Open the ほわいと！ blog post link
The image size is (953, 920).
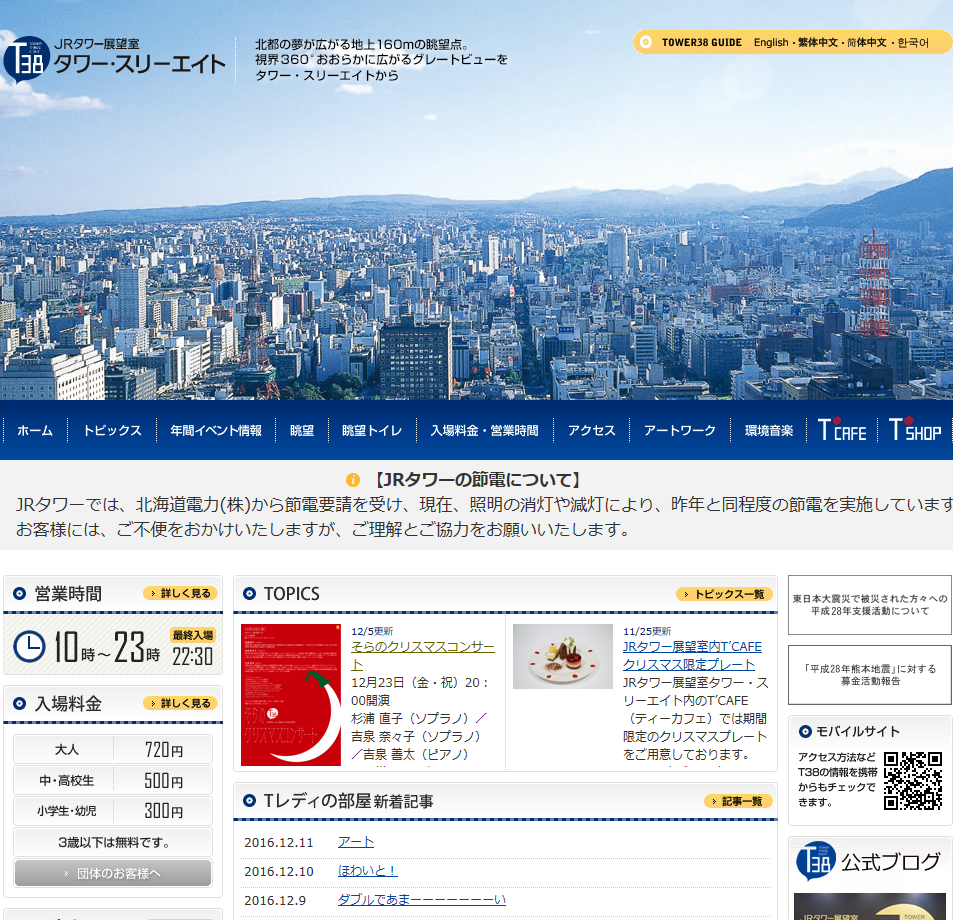367,871
